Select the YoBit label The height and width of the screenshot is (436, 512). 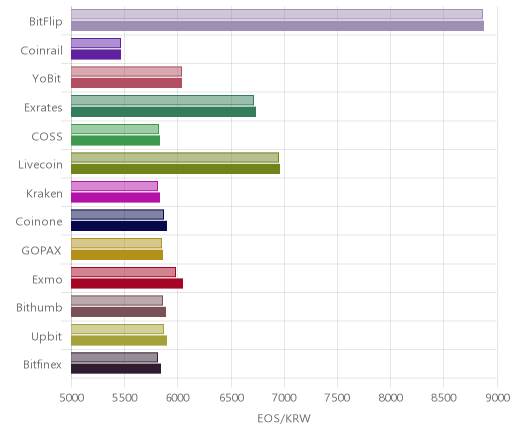click(x=47, y=79)
